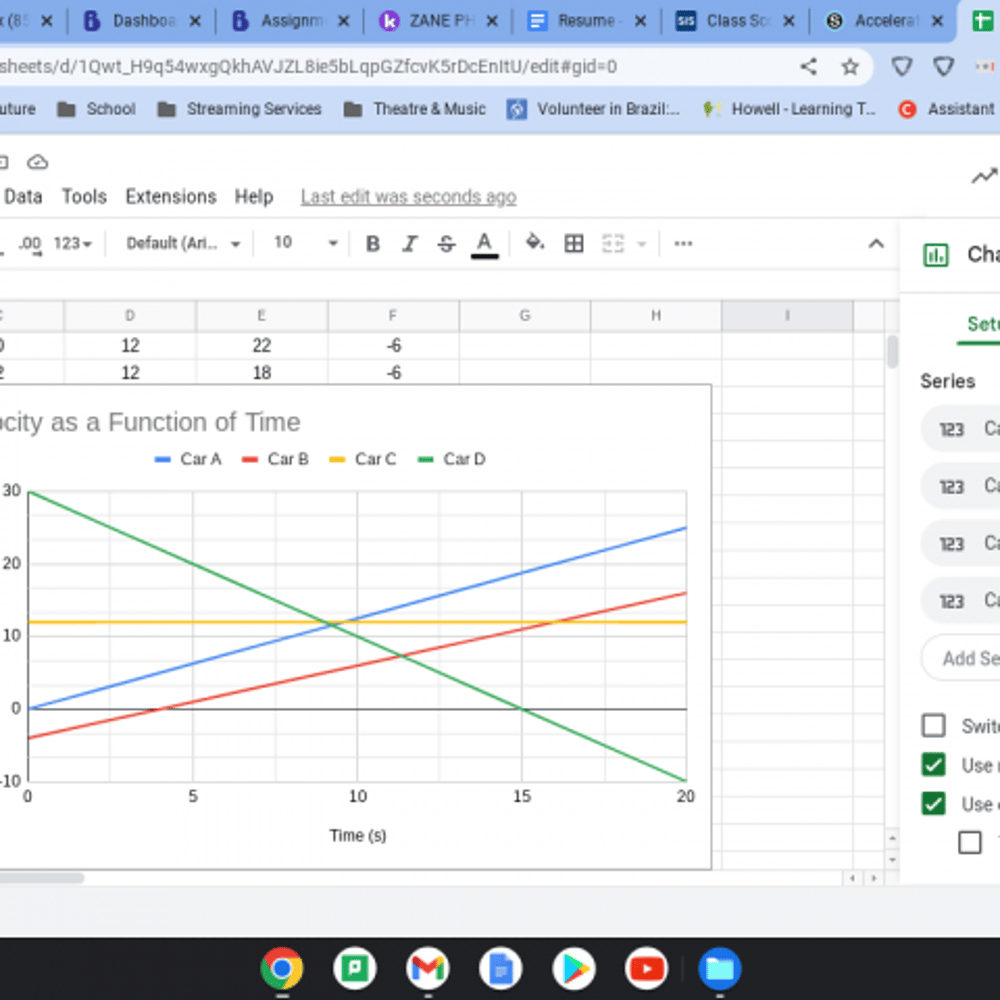The image size is (1000, 1000).
Task: Click the chart title text
Action: (150, 422)
